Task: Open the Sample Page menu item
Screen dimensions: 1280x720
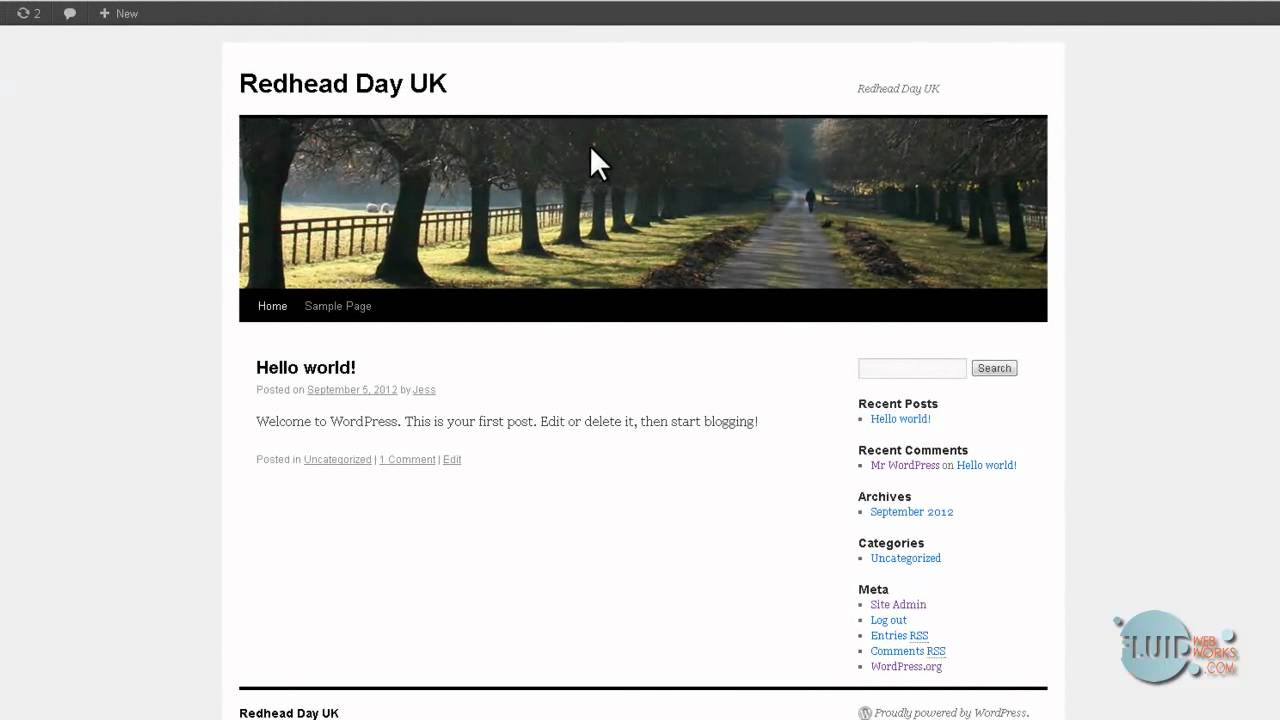Action: pos(338,306)
